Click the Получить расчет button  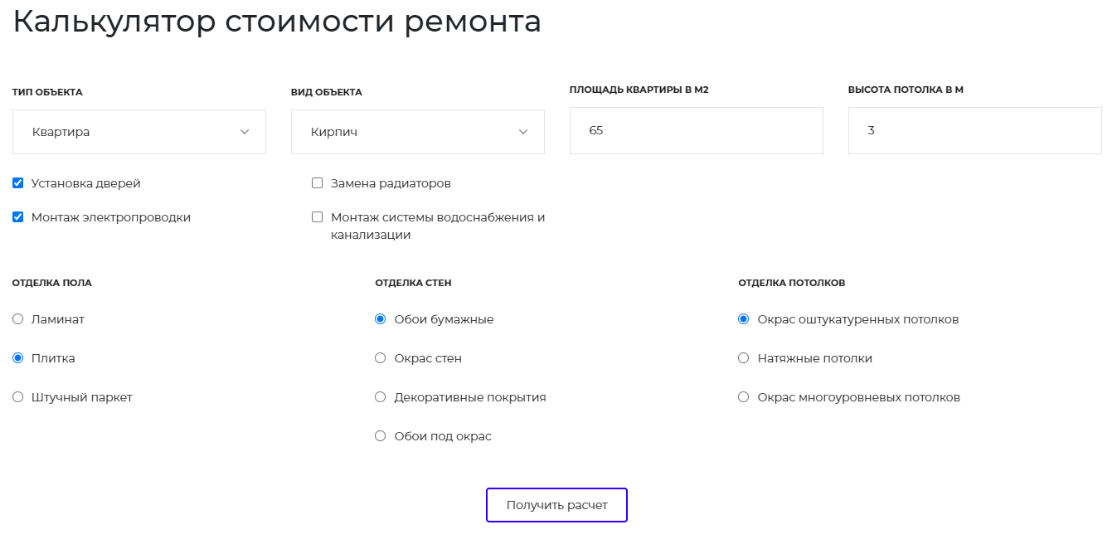click(557, 505)
